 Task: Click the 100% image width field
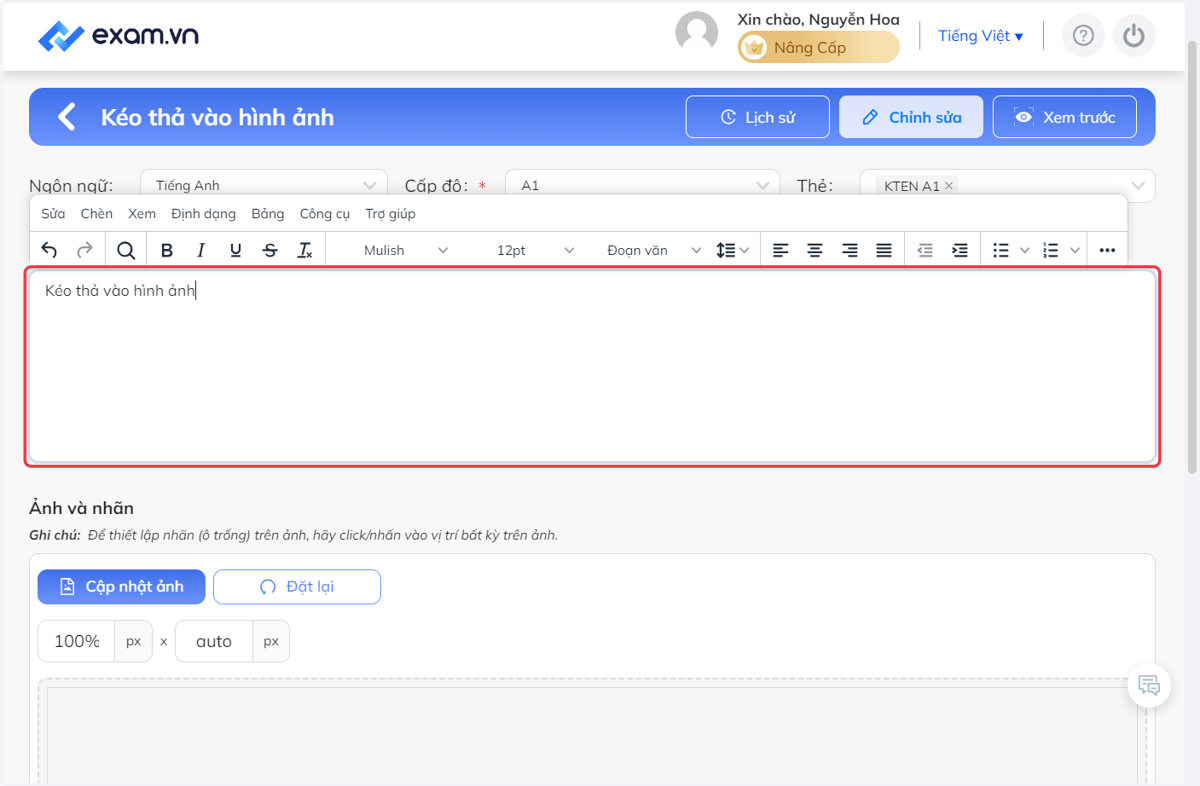tap(77, 641)
